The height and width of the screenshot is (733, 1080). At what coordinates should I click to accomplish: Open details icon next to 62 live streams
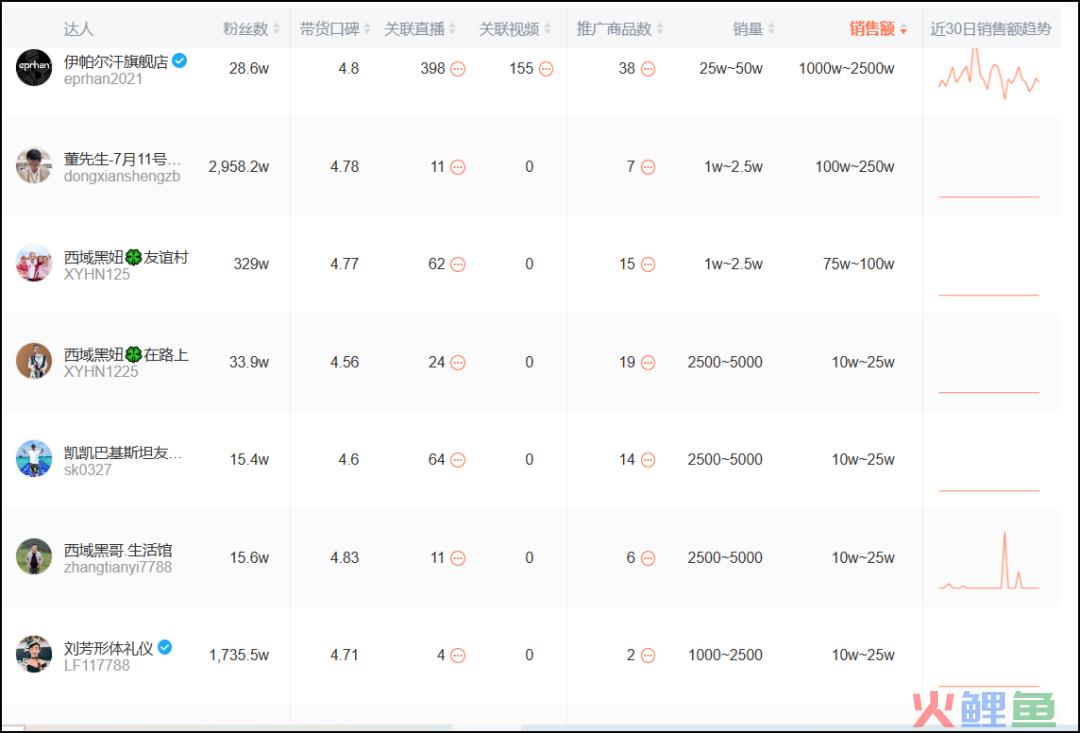pos(457,265)
